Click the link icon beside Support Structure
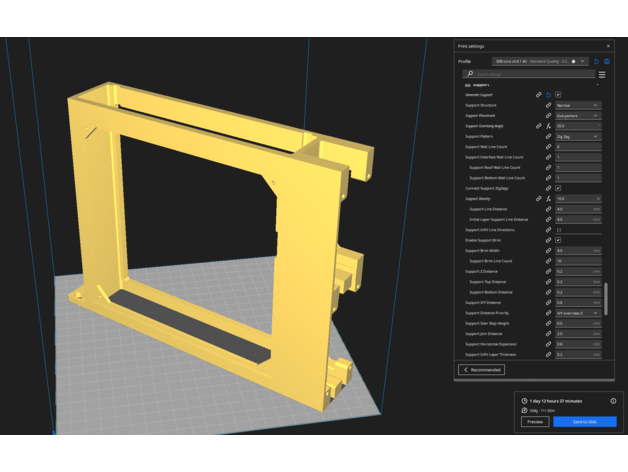 click(548, 105)
